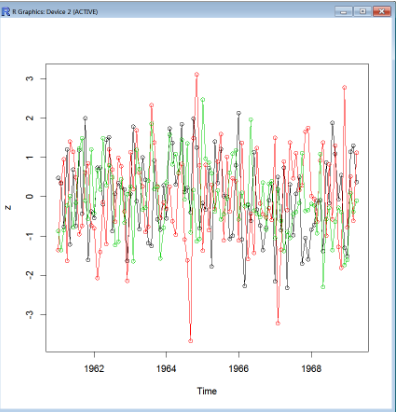Click the red data point near -3.2 around 1967
Screen dimensions: 397x412
pos(278,323)
